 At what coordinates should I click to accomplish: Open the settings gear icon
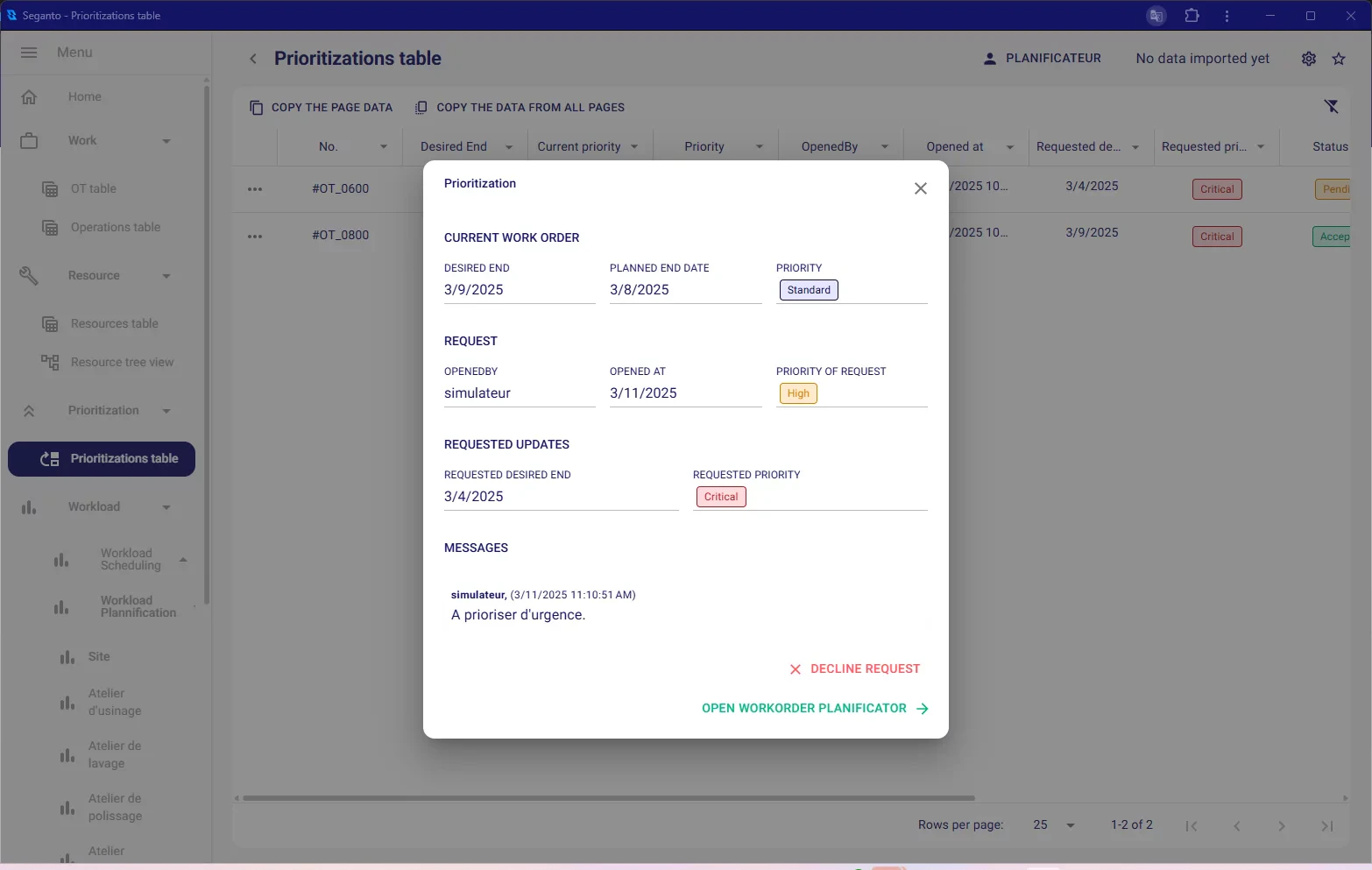click(x=1308, y=58)
